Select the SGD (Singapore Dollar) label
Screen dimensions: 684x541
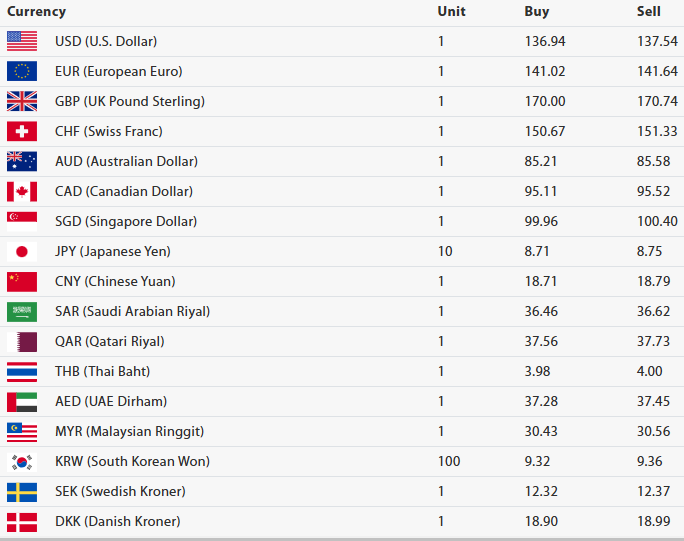(126, 221)
